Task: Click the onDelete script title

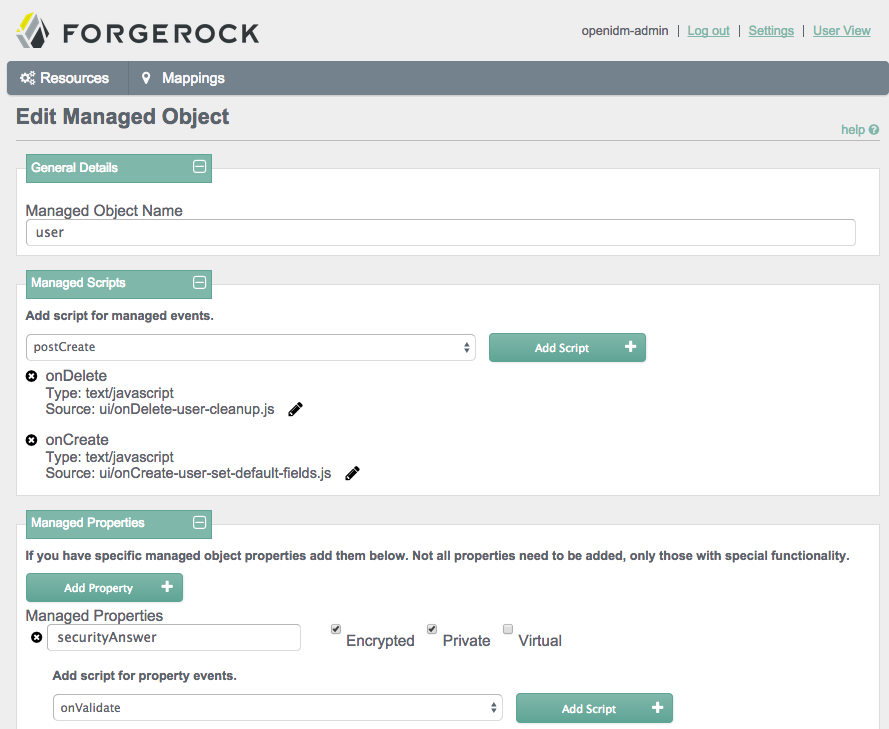Action: point(76,376)
